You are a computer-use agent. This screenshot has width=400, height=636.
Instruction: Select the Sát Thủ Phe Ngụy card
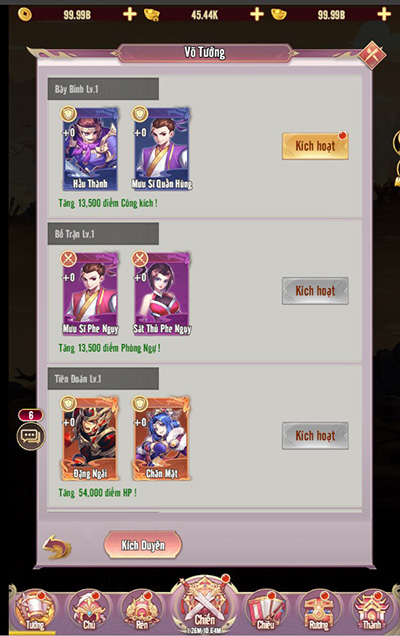[162, 294]
